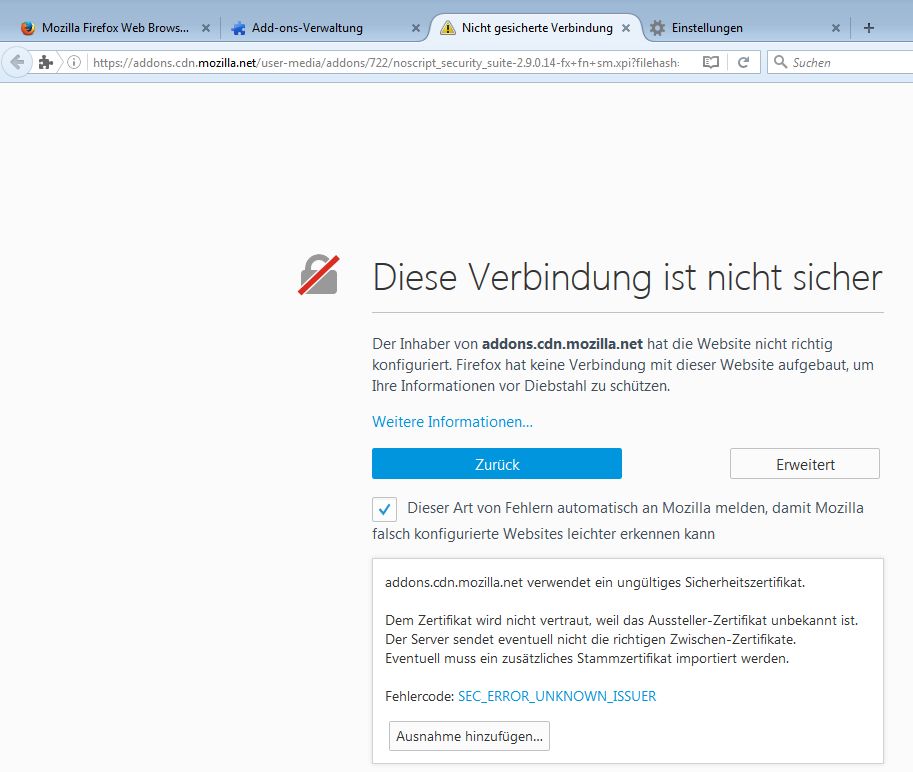Screen dimensions: 913x772
Task: Close the Nicht gesicherte Verbindung tab
Action: tap(626, 28)
